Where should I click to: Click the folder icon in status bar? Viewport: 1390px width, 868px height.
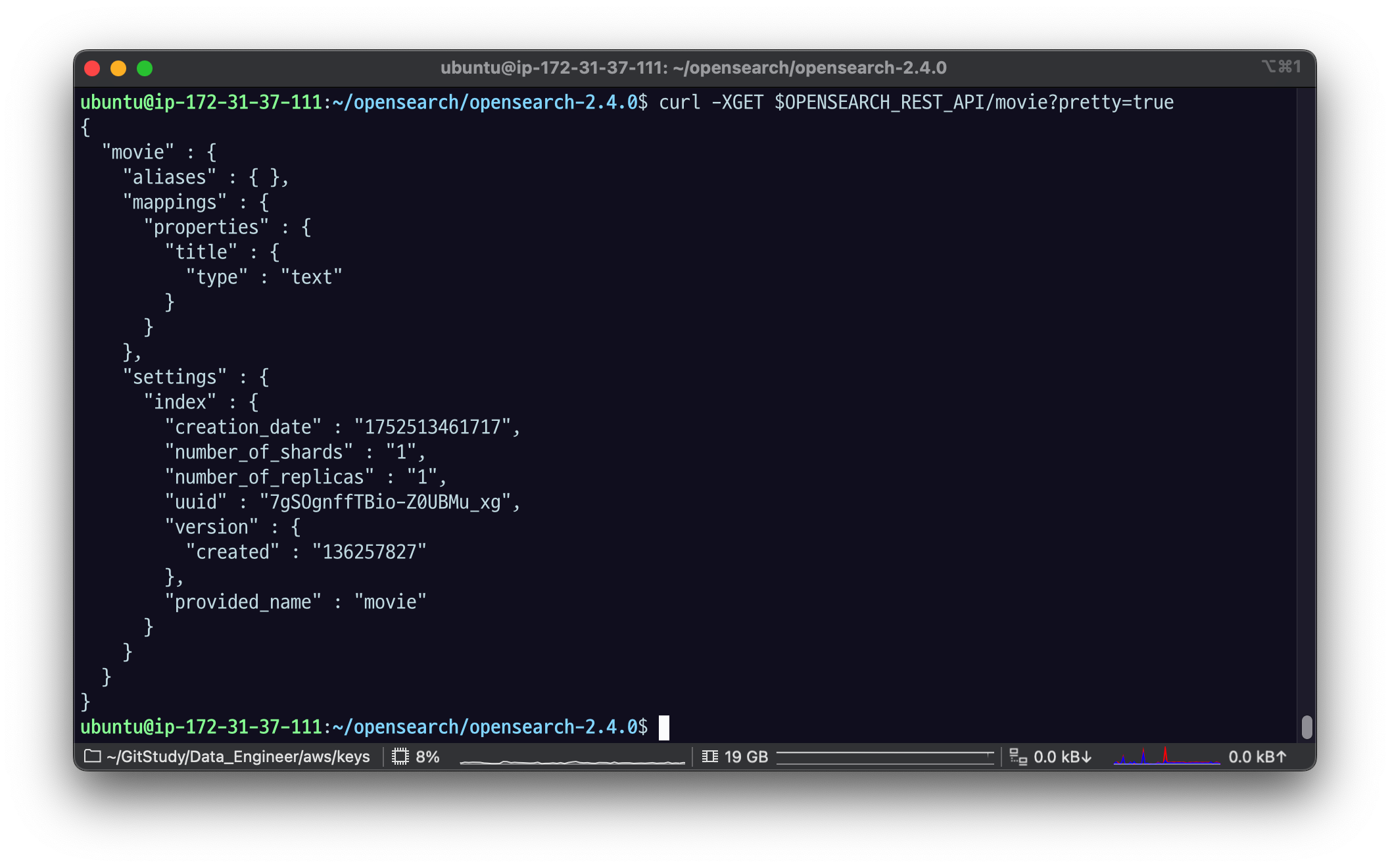pos(93,756)
